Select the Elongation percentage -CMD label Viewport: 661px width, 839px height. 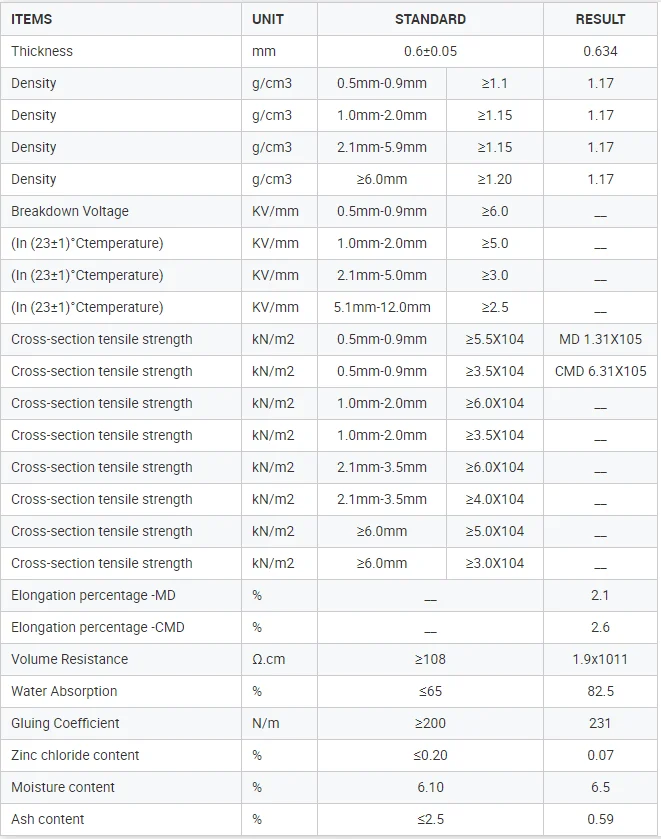[x=97, y=627]
